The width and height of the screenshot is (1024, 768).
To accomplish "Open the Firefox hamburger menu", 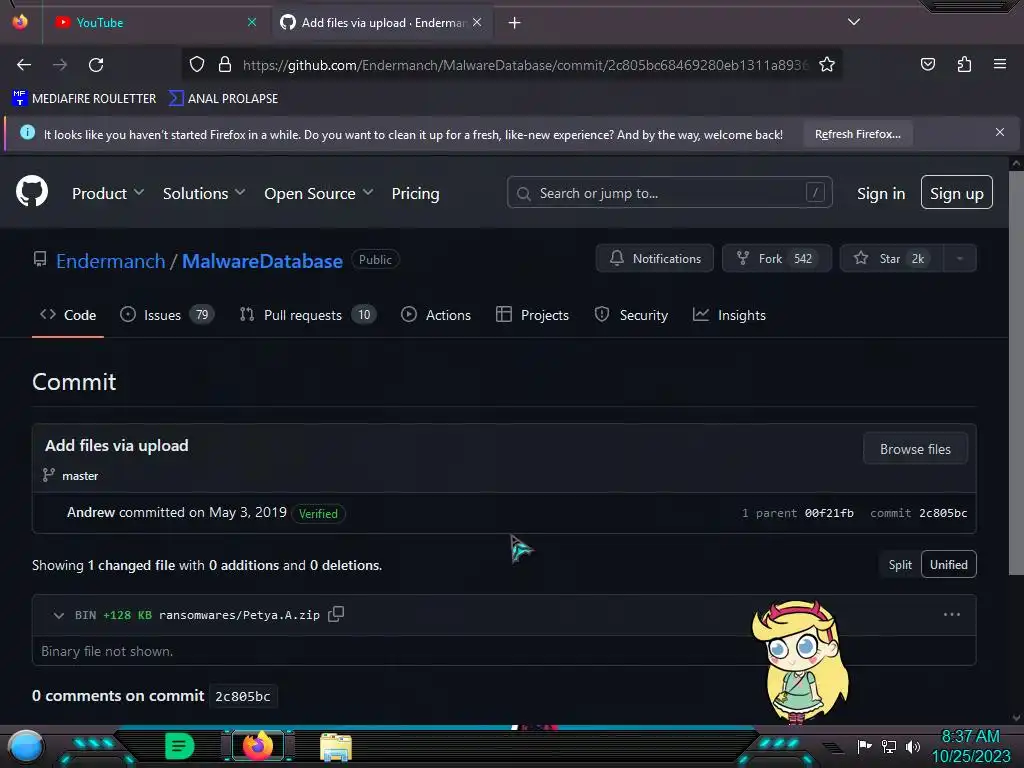I will [1000, 64].
